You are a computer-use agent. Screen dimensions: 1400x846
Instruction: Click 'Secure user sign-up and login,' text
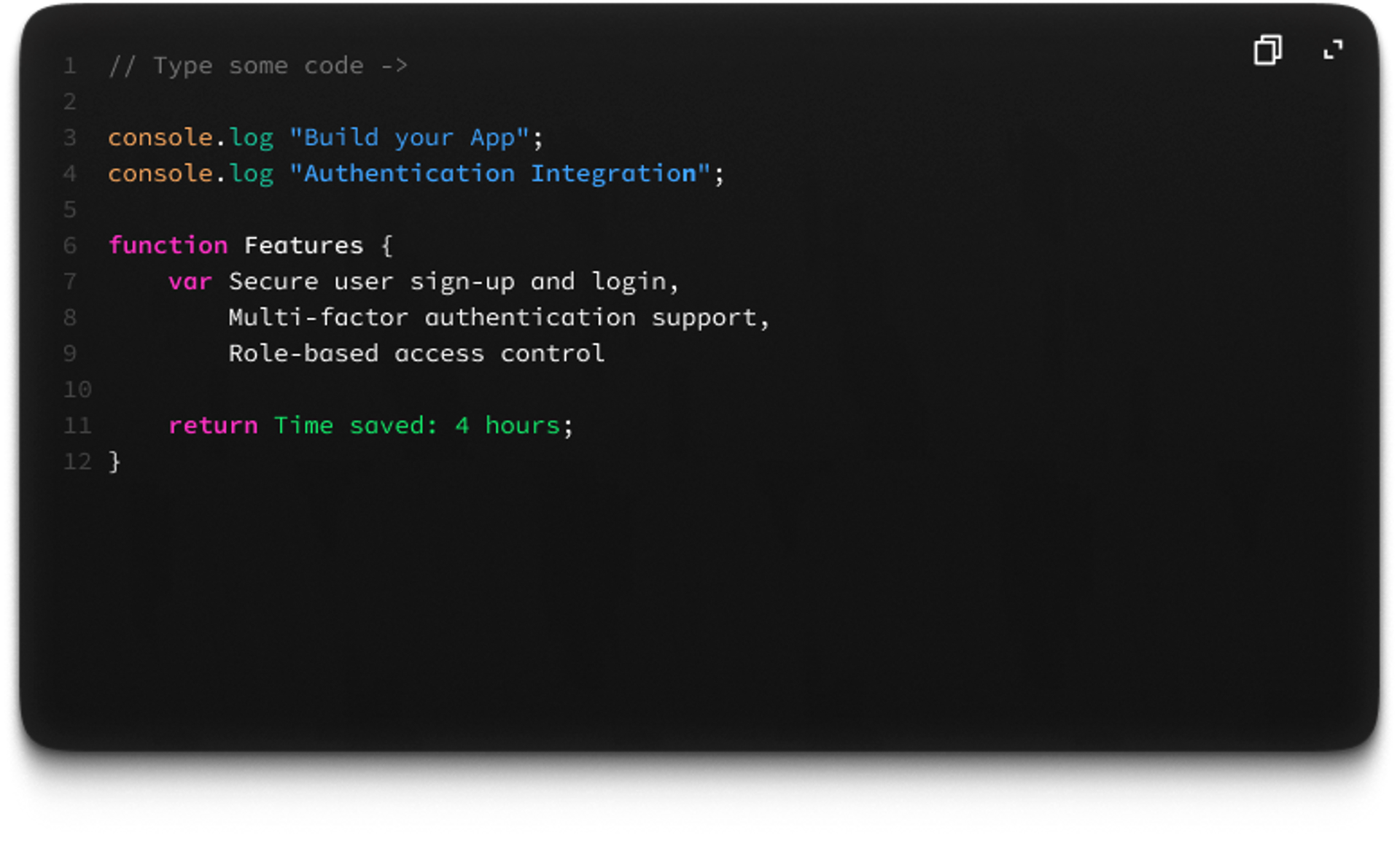pyautogui.click(x=454, y=282)
